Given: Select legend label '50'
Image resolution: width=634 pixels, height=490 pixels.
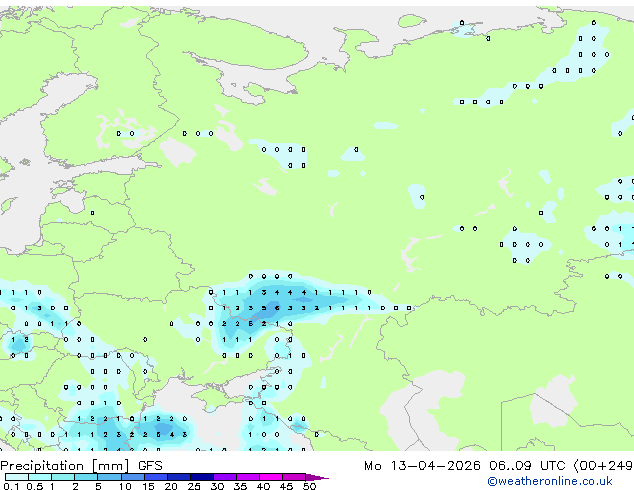Looking at the screenshot, I should point(309,486).
